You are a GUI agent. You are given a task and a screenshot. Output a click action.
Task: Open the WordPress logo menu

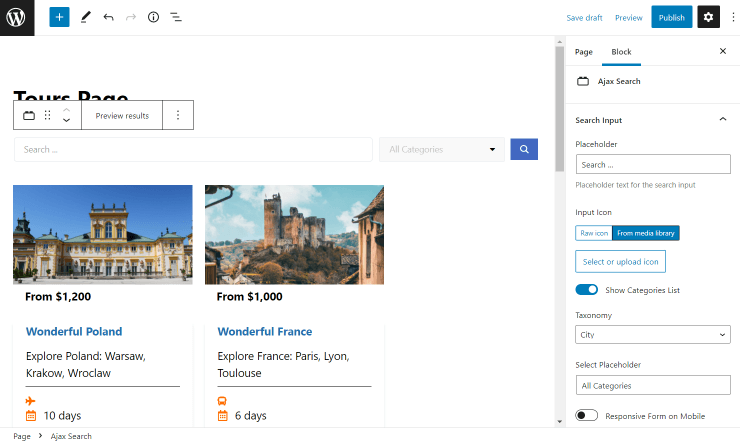(17, 17)
